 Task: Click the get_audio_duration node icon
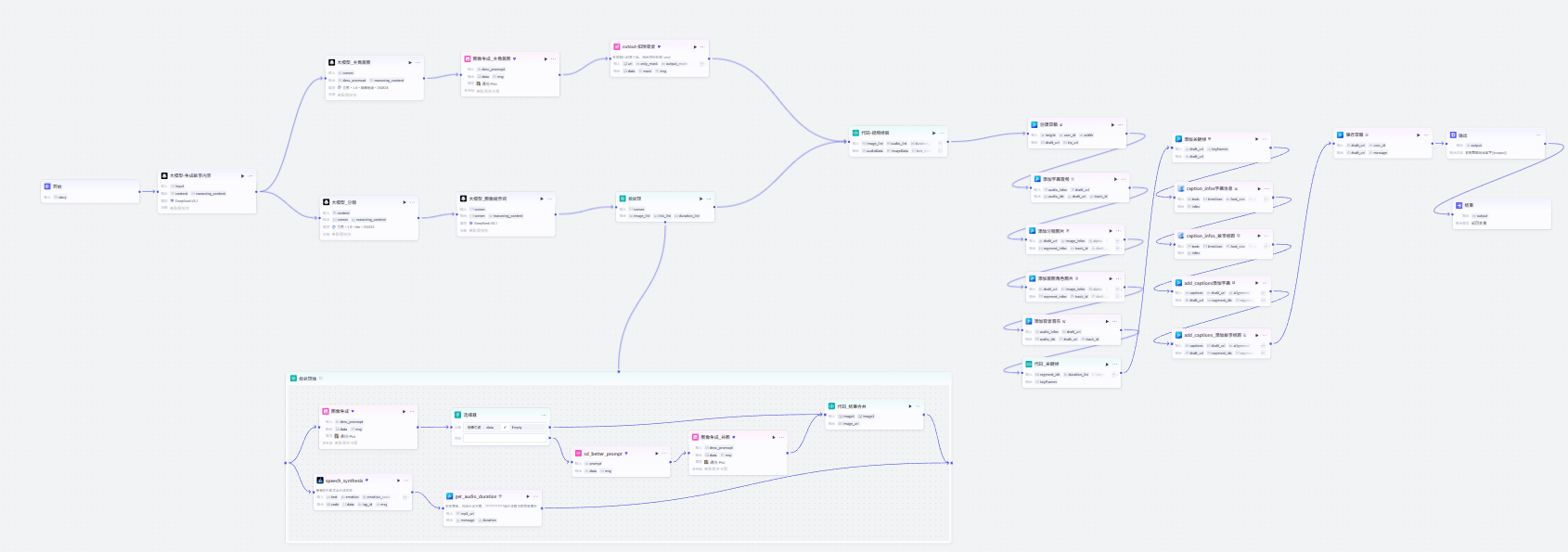[449, 496]
